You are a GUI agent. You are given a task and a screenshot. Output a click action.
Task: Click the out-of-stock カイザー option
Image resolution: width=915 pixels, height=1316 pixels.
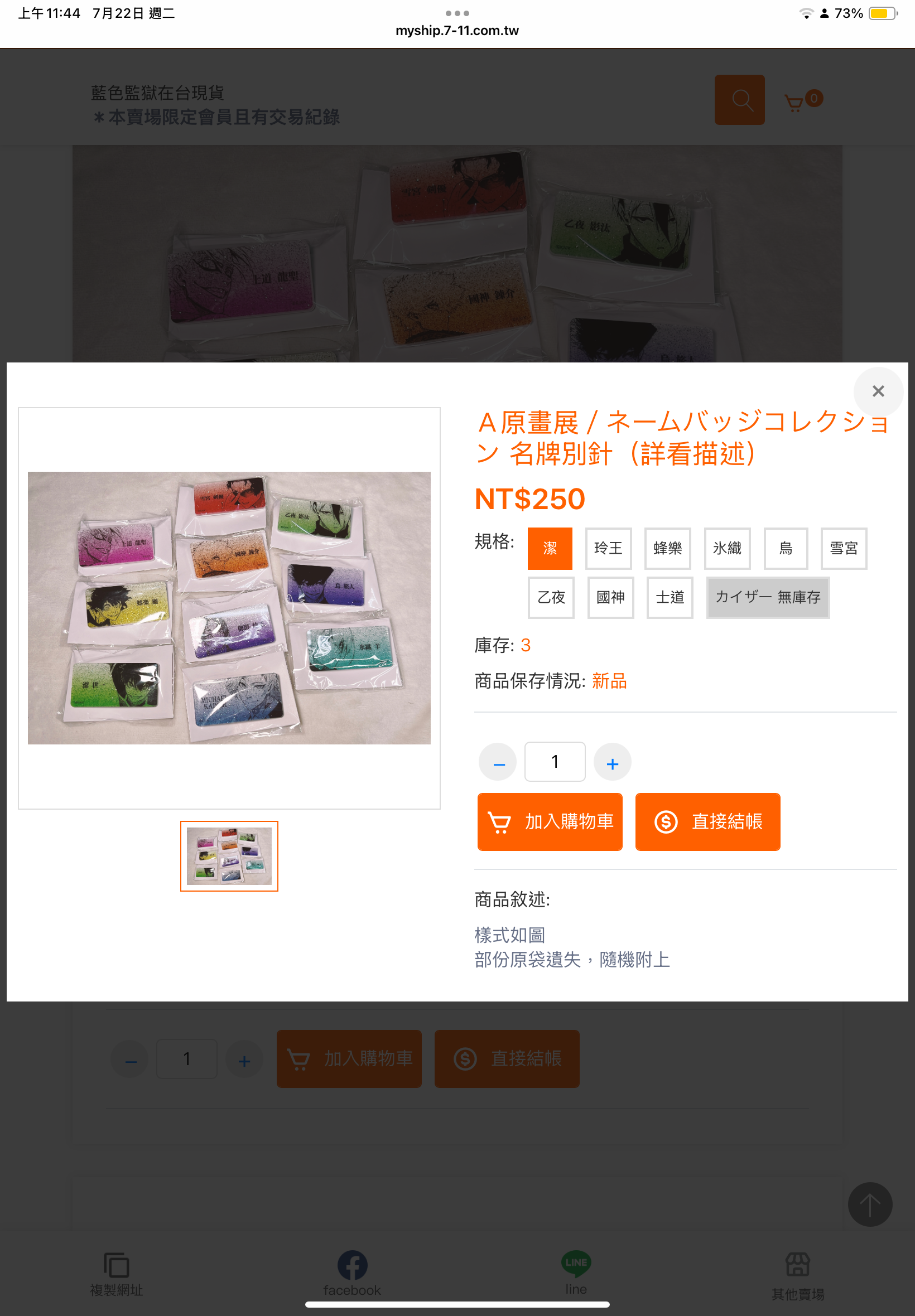768,598
